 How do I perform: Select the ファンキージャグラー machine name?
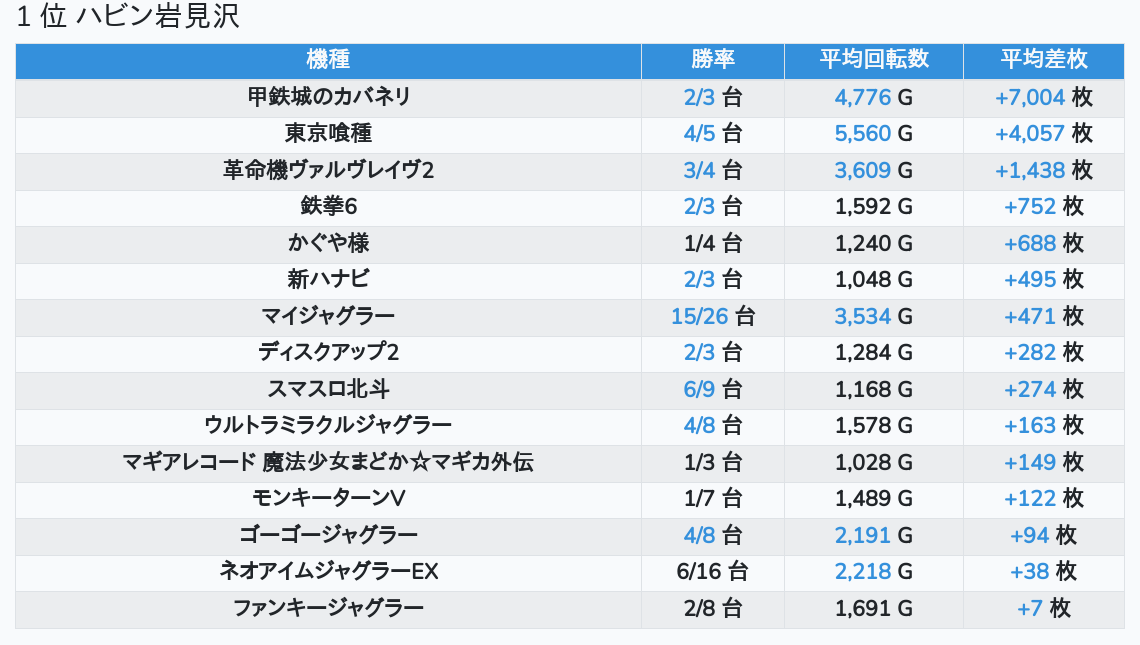pos(328,609)
